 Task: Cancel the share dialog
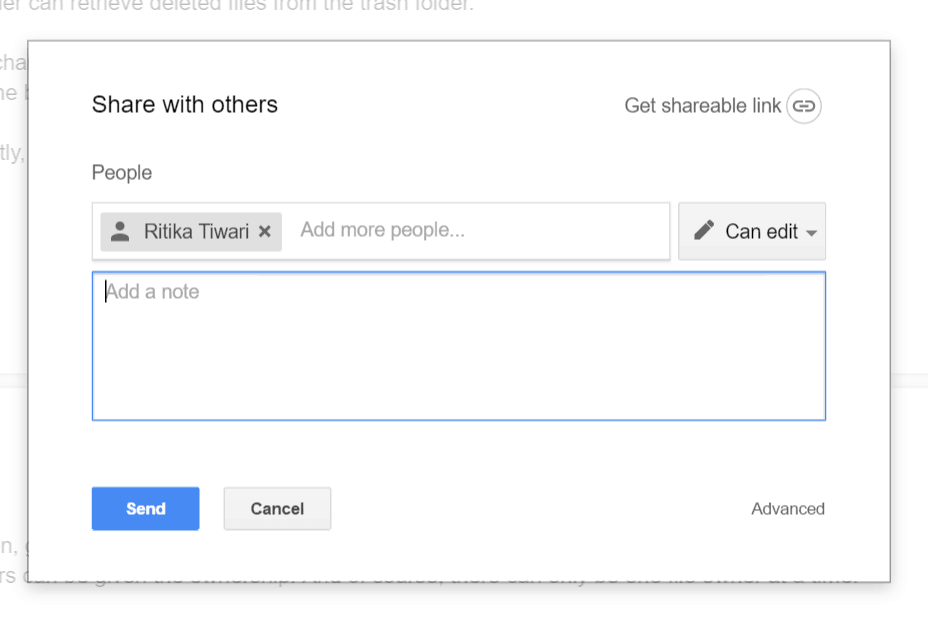coord(276,508)
